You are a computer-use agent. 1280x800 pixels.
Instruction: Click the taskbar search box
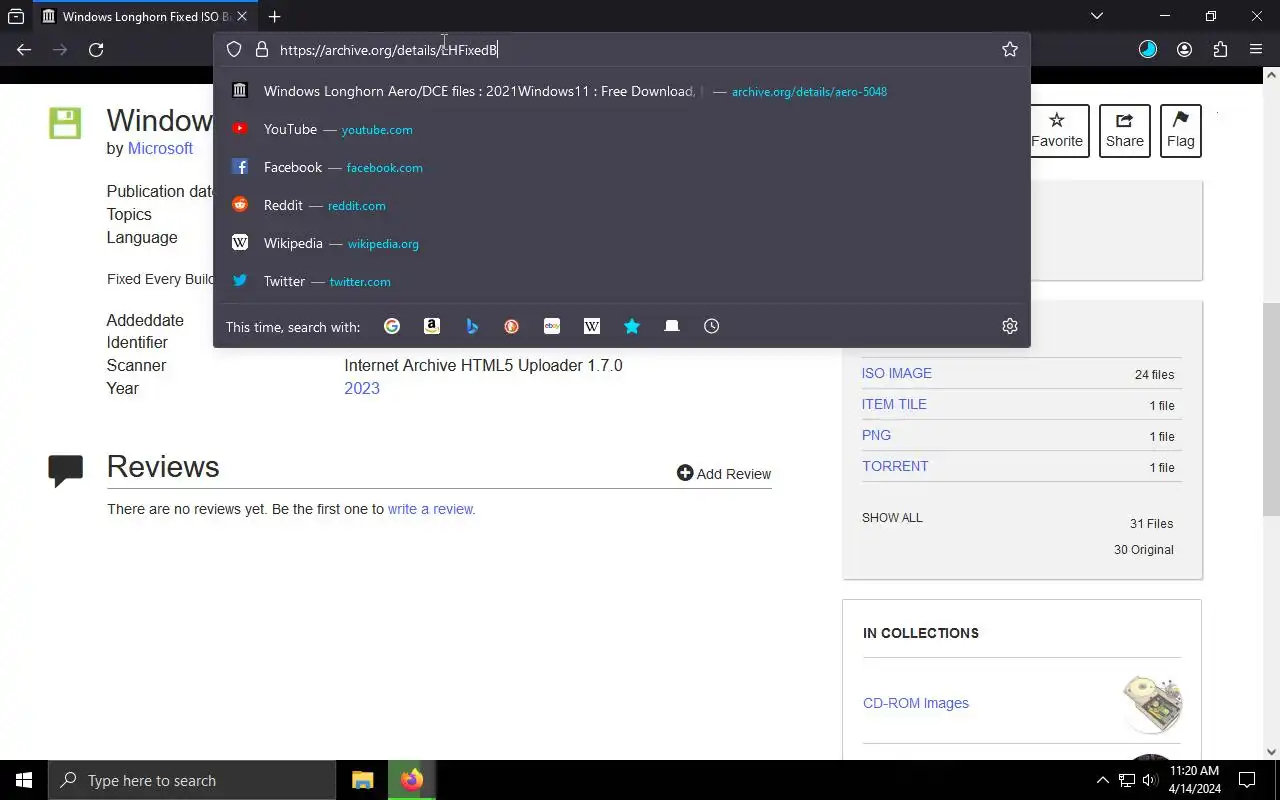tap(192, 780)
